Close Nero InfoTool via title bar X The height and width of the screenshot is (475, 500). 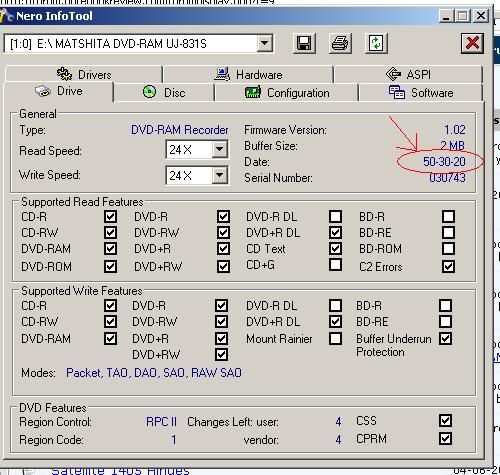pyautogui.click(x=481, y=16)
